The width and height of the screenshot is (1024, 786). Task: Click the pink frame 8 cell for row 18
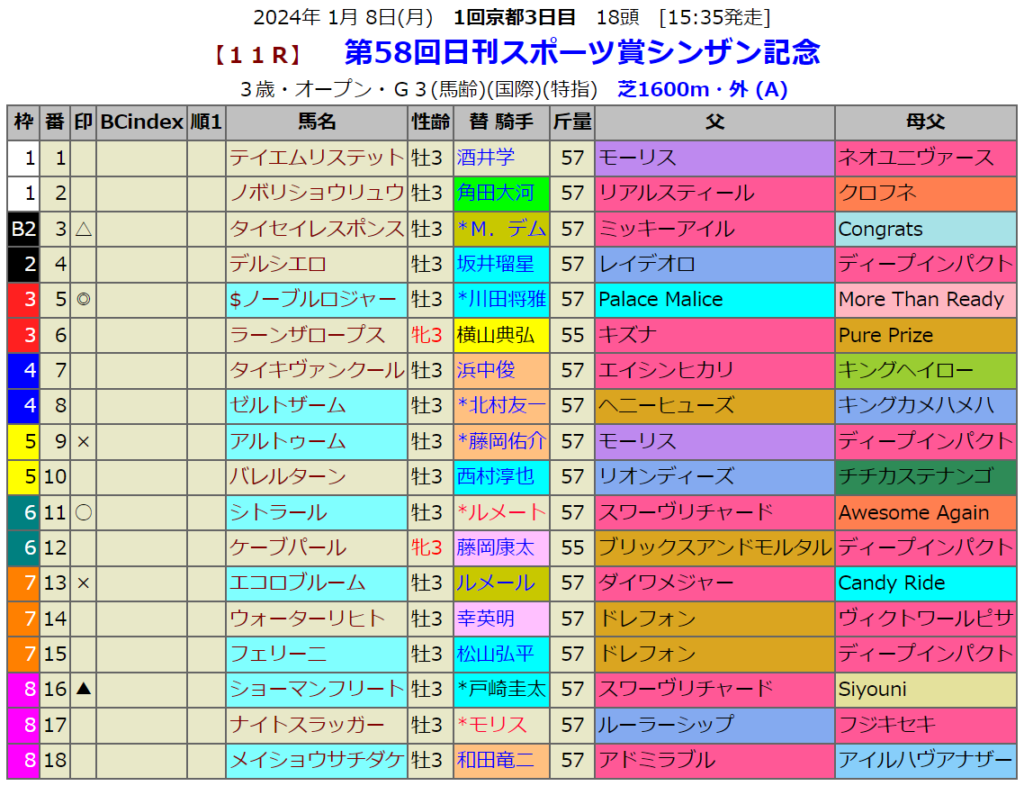coord(22,760)
